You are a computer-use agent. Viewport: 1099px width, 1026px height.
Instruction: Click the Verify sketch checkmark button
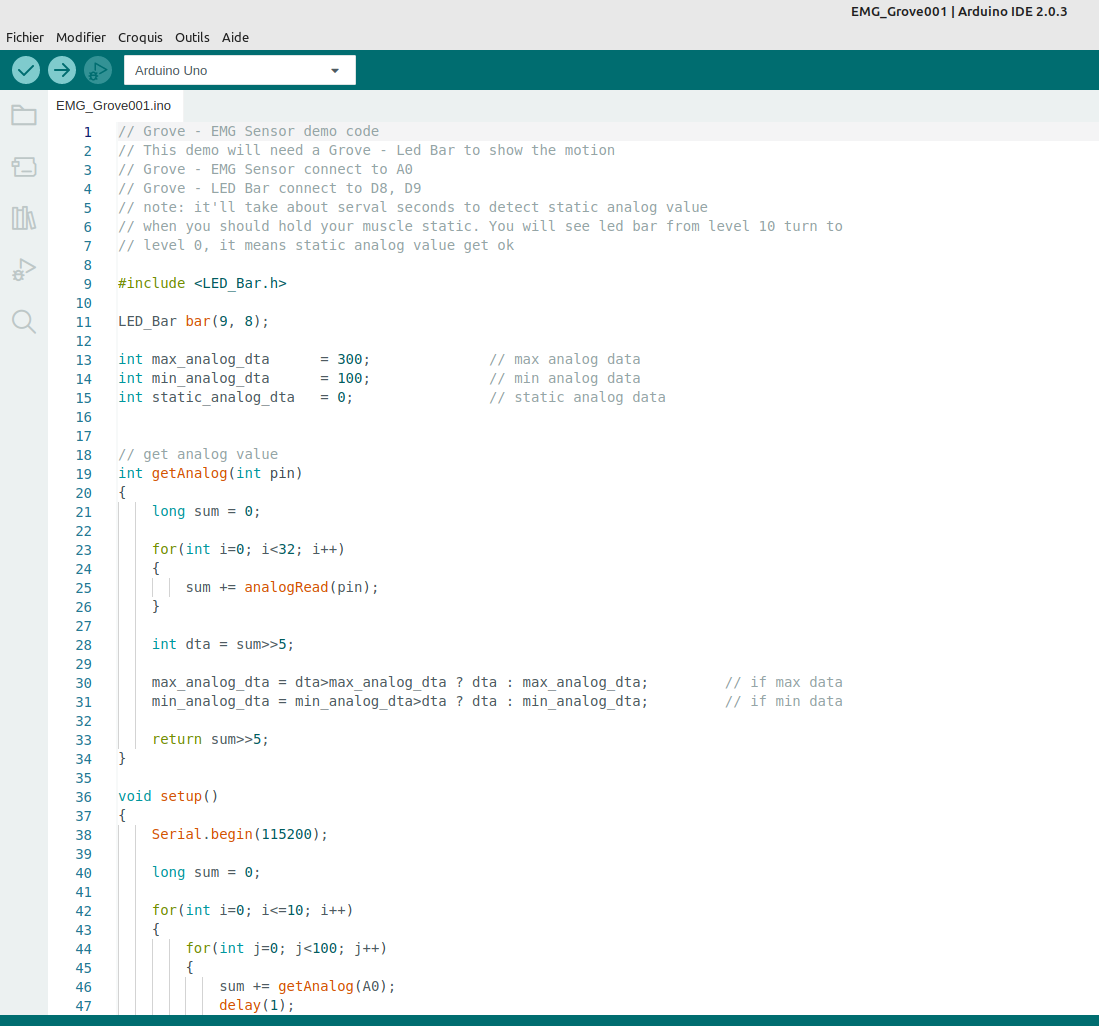(x=26, y=70)
